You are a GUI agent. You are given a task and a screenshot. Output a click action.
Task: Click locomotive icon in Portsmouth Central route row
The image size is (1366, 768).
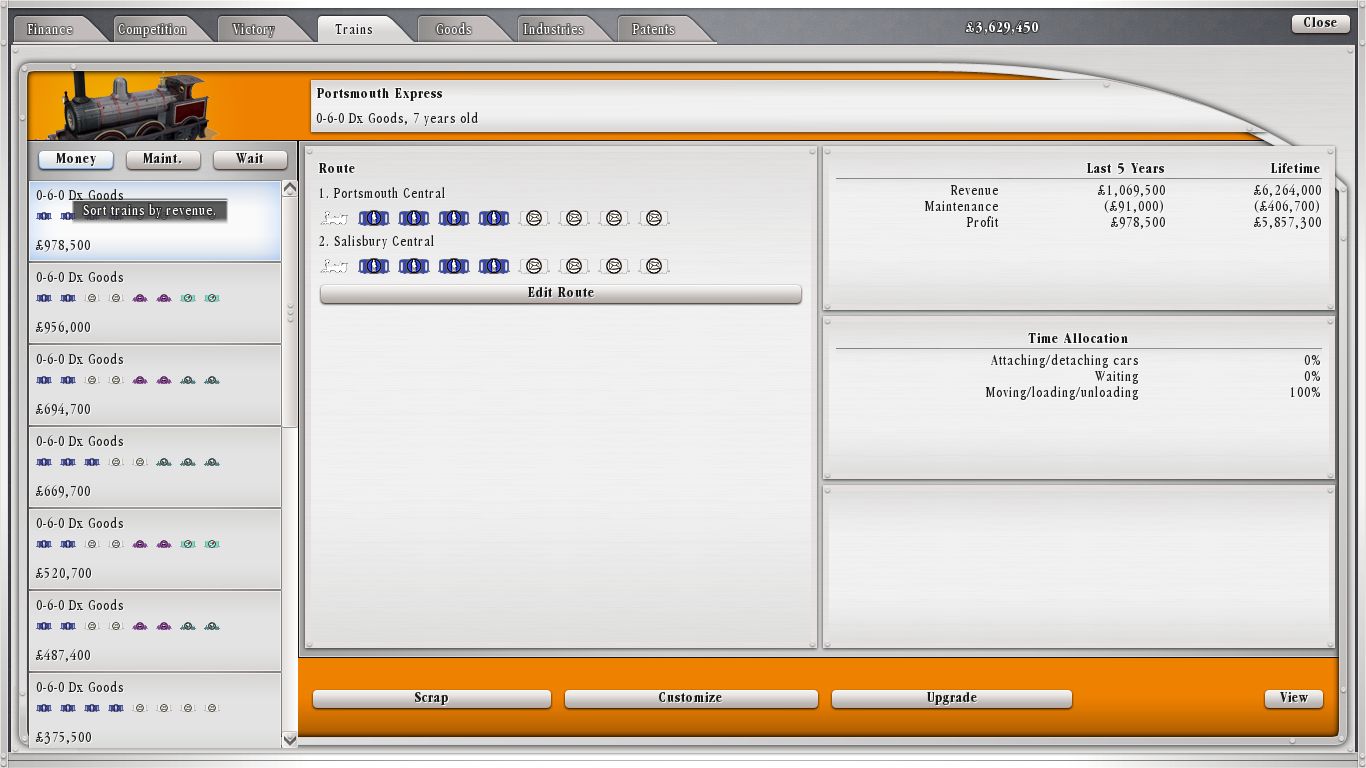coord(335,218)
